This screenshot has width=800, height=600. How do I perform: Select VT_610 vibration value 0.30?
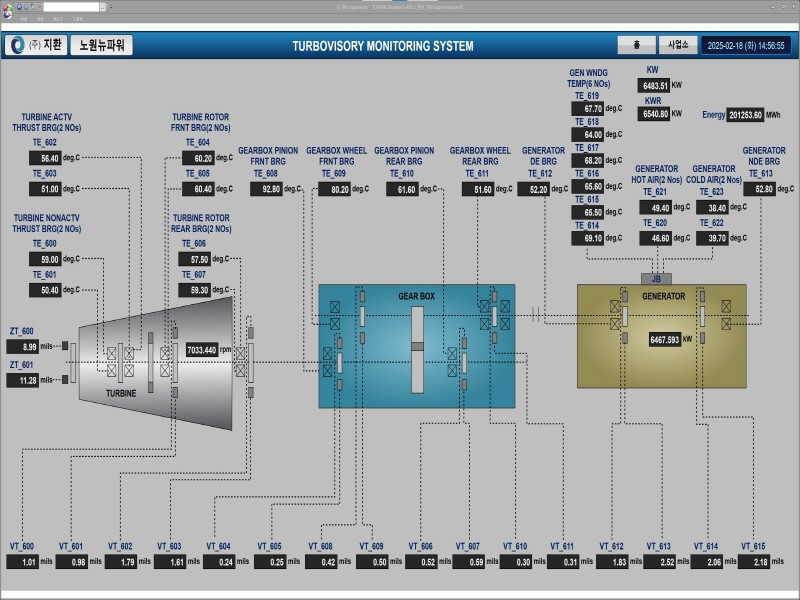[516, 562]
